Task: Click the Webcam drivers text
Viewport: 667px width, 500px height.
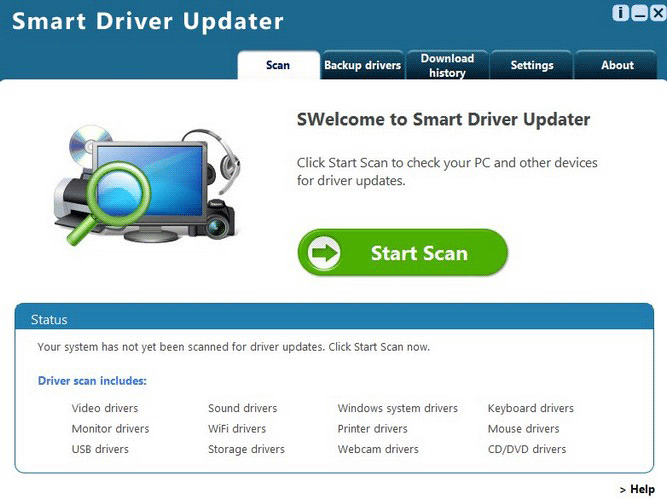Action: click(x=378, y=449)
